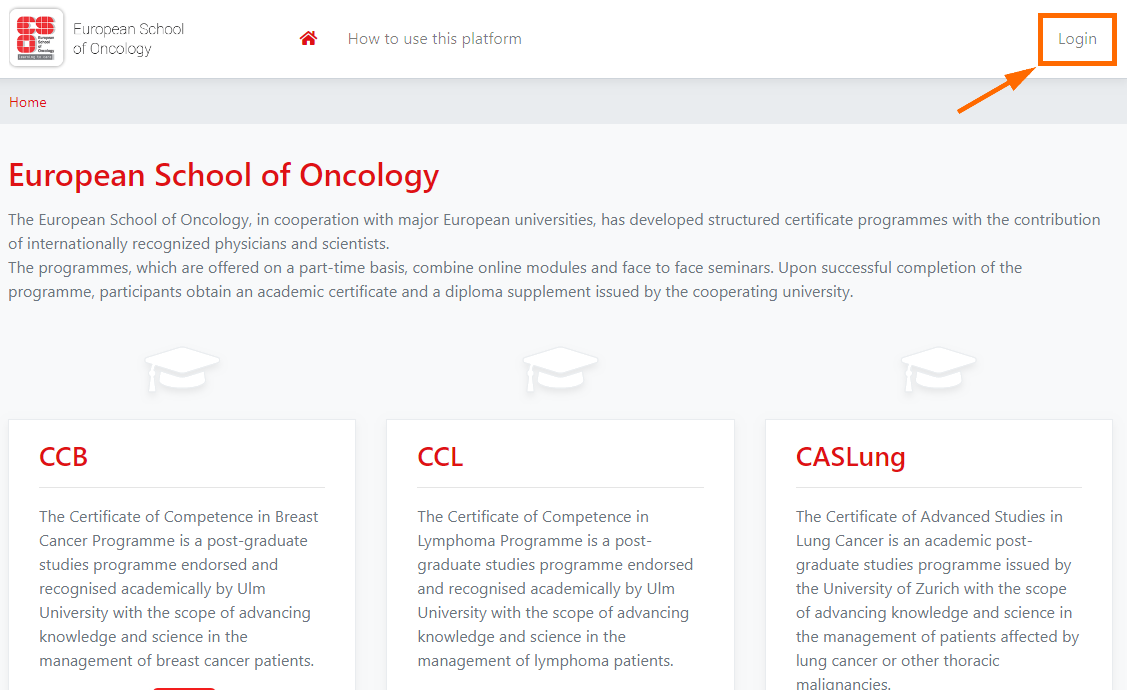Click the European School of Oncology site name

[x=129, y=39]
